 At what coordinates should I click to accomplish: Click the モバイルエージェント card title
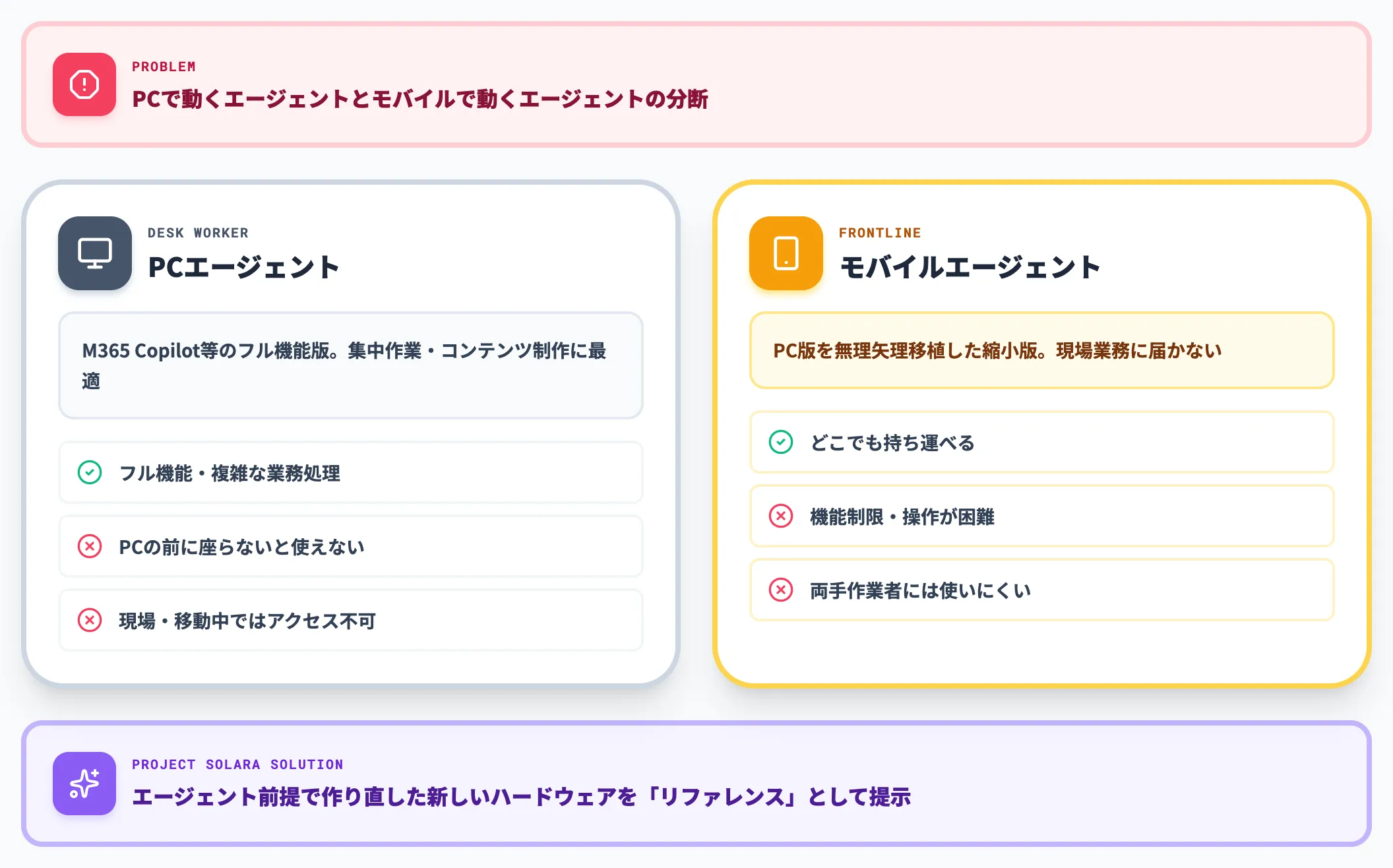(970, 267)
